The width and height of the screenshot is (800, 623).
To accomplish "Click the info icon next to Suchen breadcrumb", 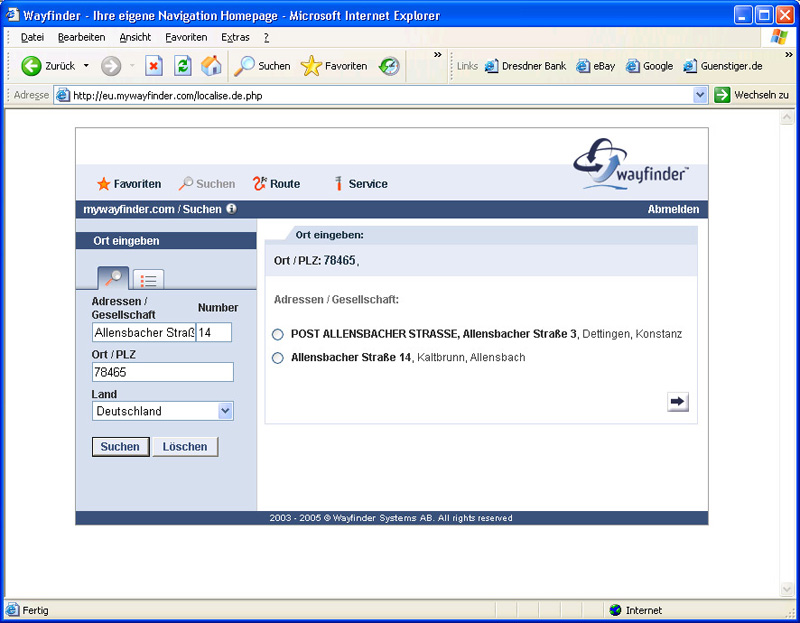I will point(231,209).
